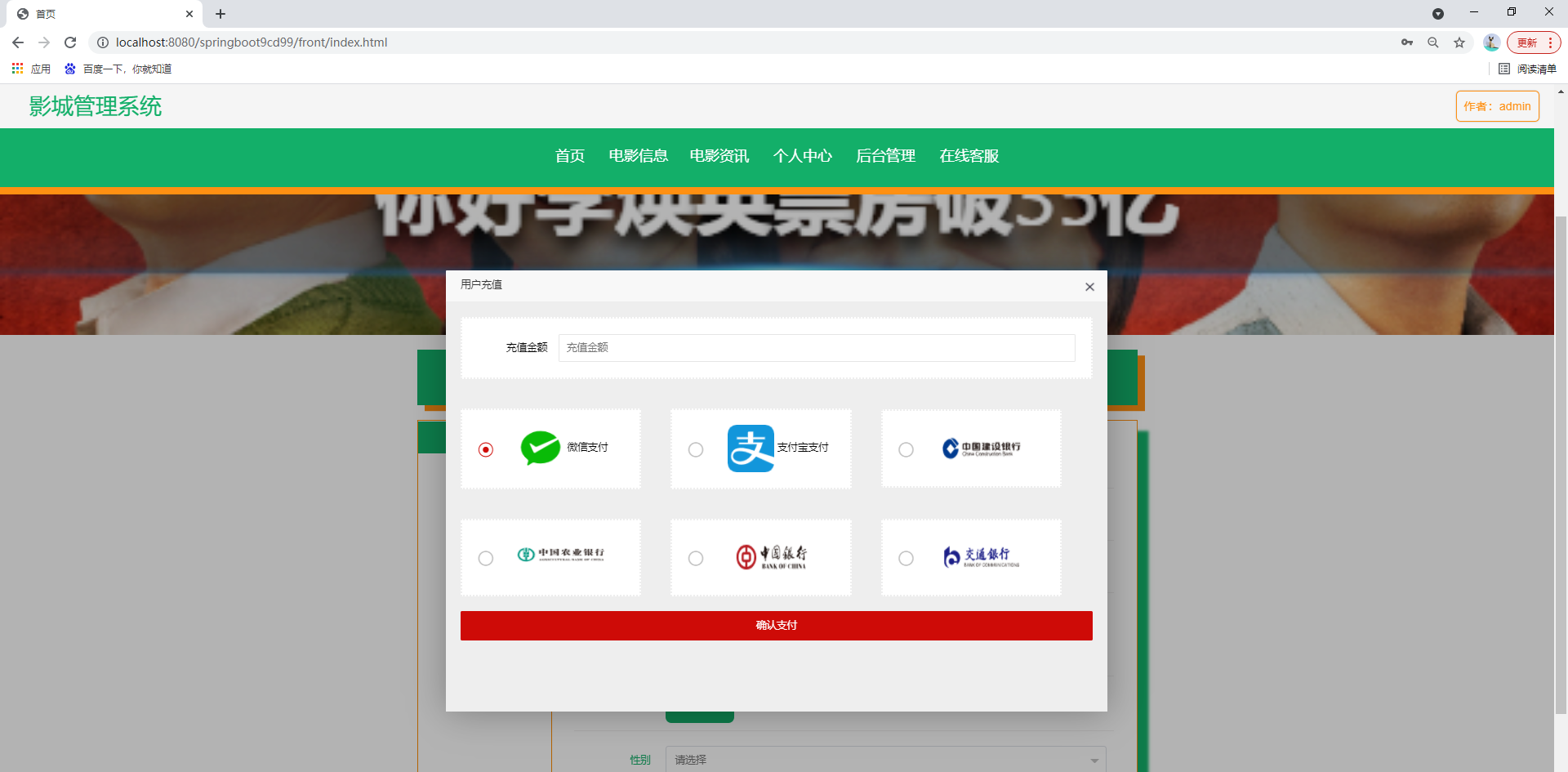Click the Bank of China logo

point(771,556)
